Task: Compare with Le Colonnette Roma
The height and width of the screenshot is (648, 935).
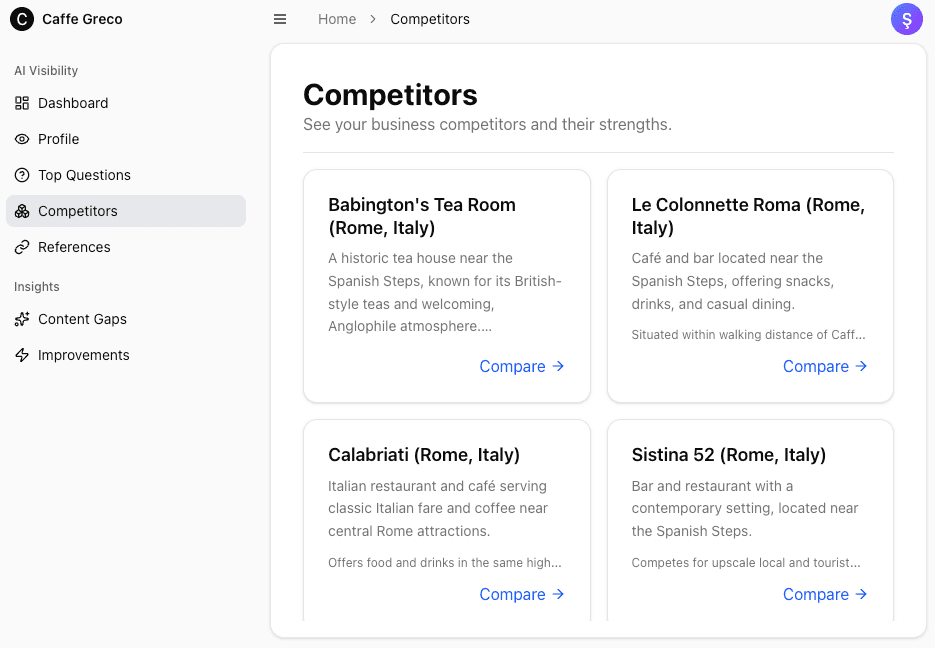Action: (x=825, y=366)
